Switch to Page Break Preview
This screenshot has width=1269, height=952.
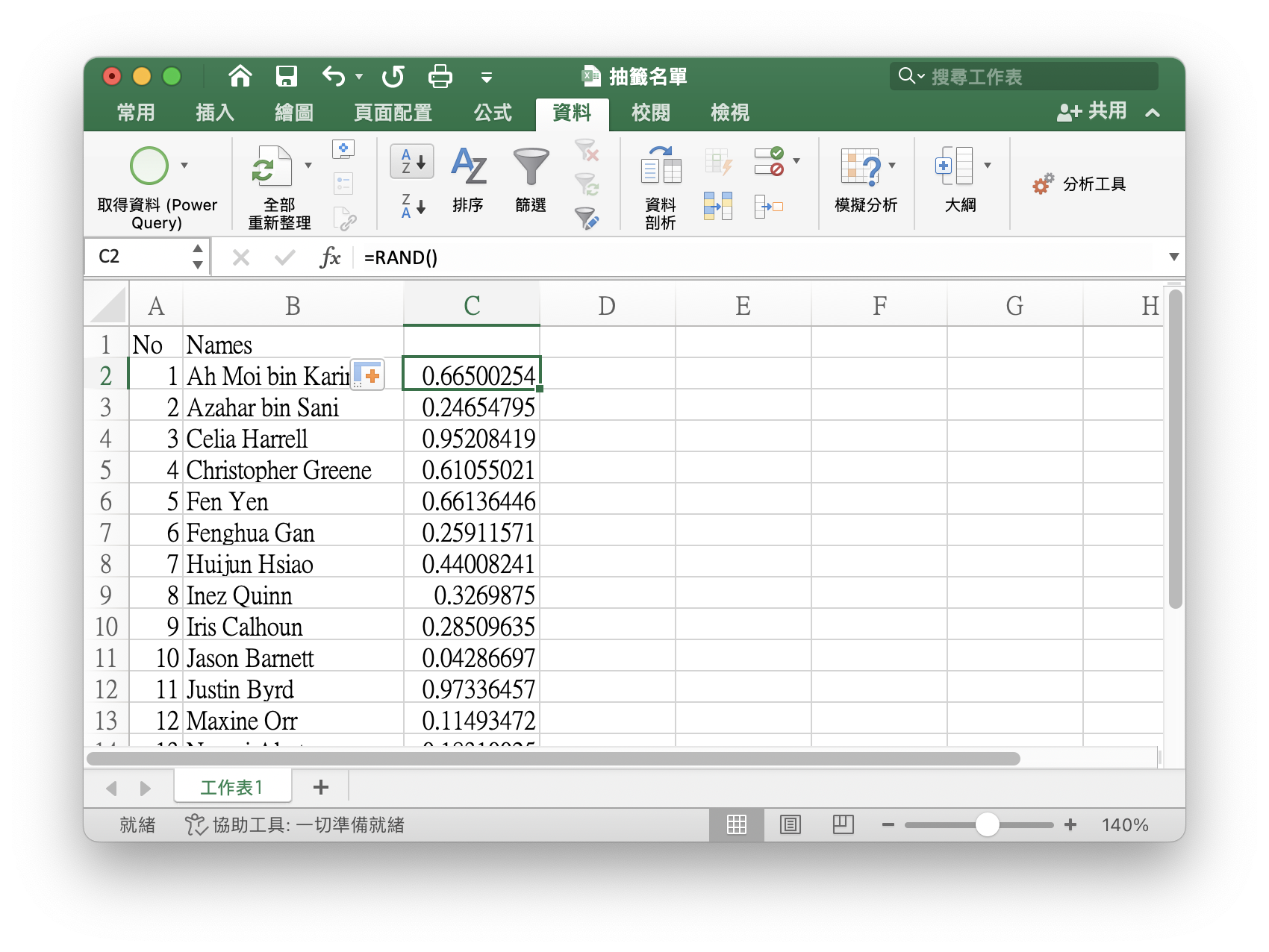[844, 824]
